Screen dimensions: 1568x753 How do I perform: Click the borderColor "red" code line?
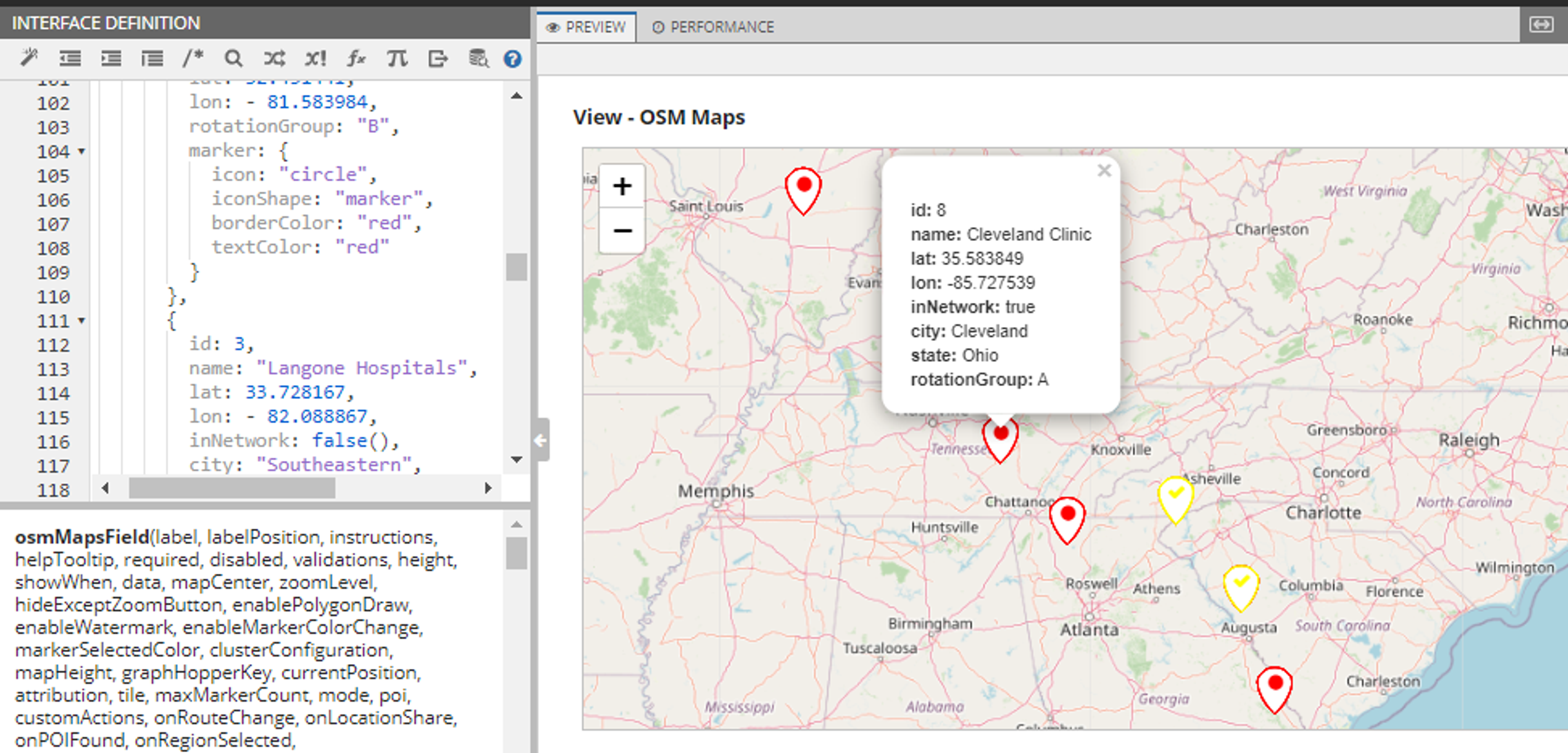(316, 223)
